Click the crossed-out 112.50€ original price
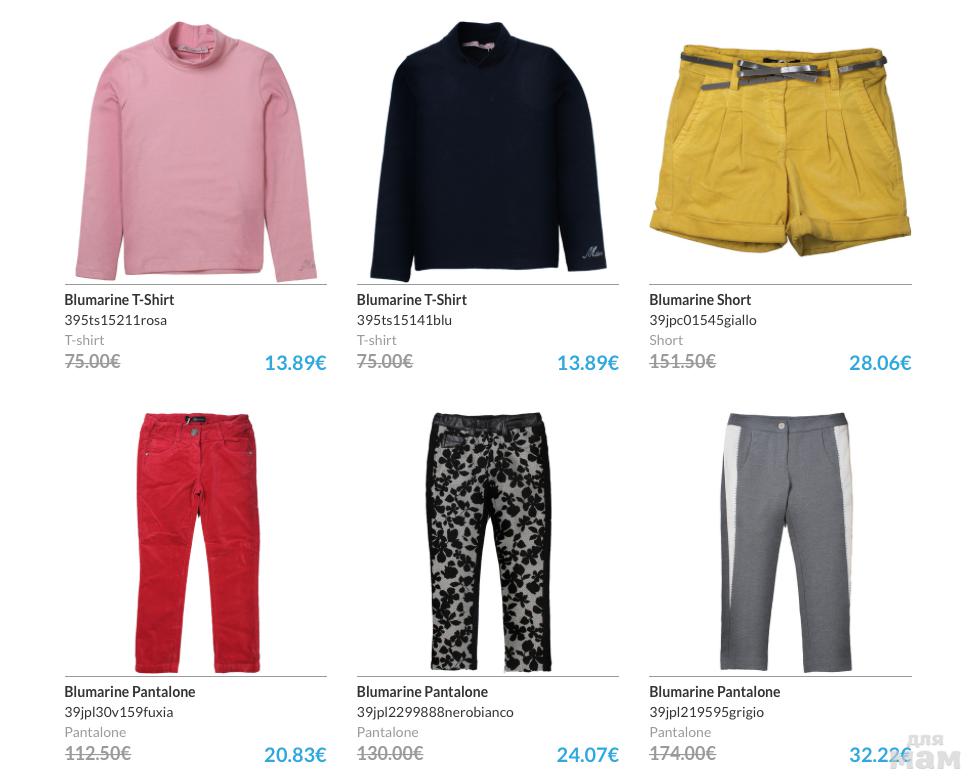The width and height of the screenshot is (976, 784). point(98,754)
